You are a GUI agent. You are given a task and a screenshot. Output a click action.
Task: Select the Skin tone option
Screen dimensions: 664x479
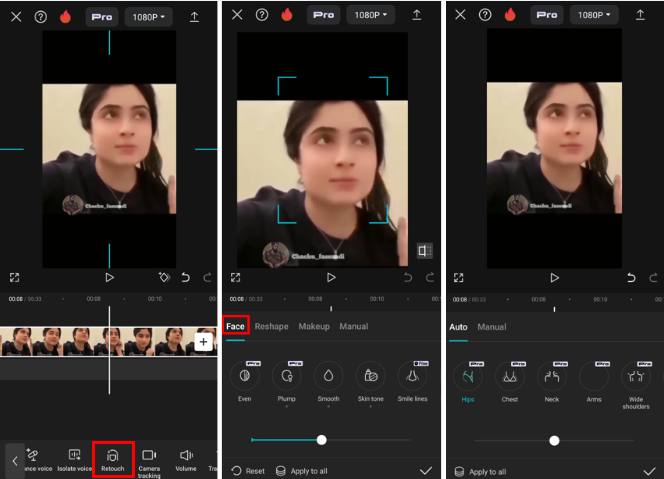click(x=371, y=381)
